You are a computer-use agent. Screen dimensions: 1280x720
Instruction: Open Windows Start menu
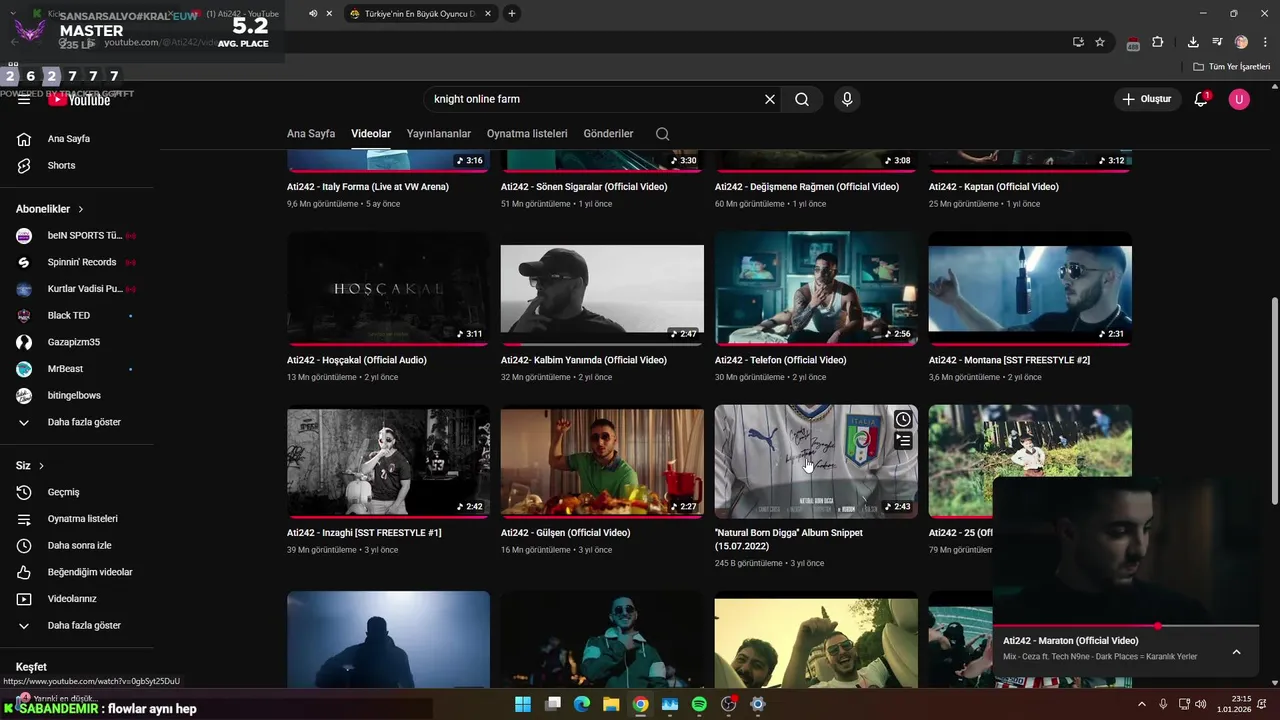click(x=523, y=704)
